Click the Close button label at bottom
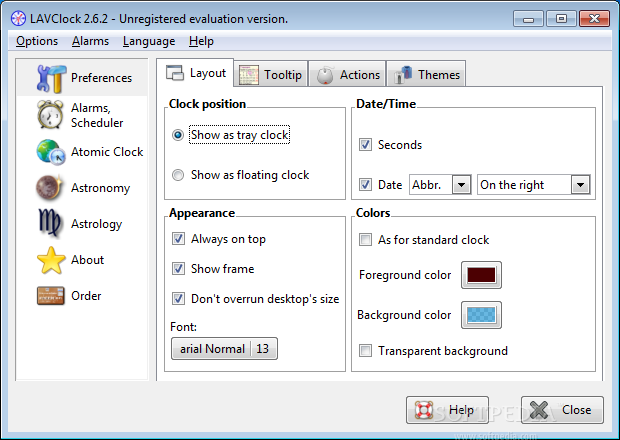 (577, 410)
